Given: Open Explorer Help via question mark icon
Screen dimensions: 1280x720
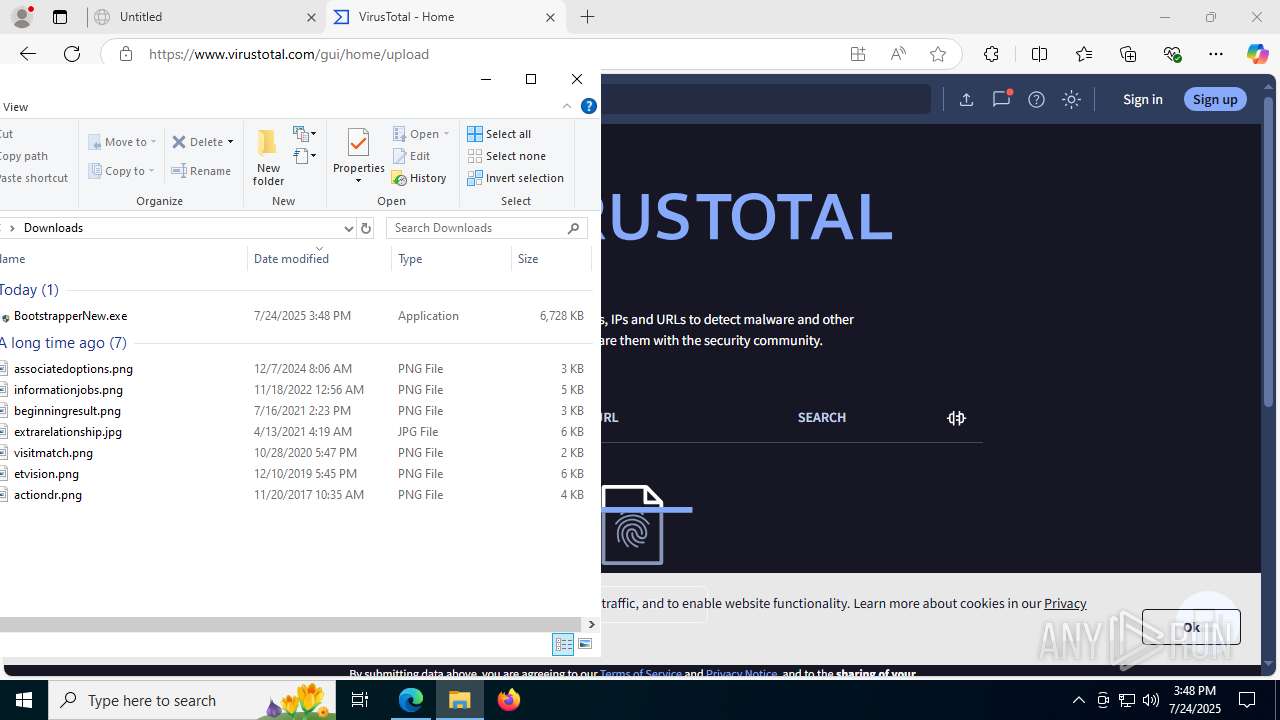Looking at the screenshot, I should 589,106.
